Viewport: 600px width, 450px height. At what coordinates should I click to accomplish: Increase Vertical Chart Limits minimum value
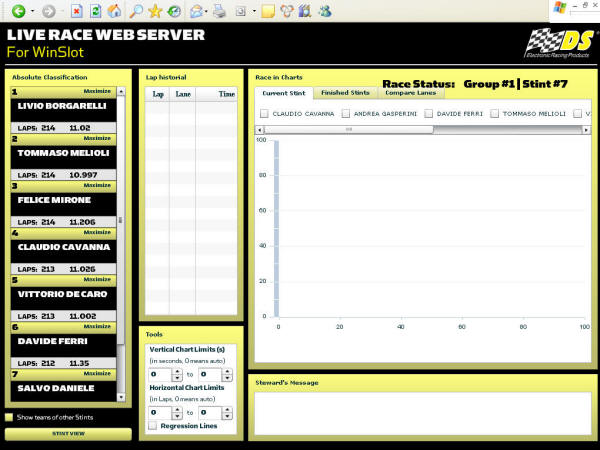click(x=177, y=371)
